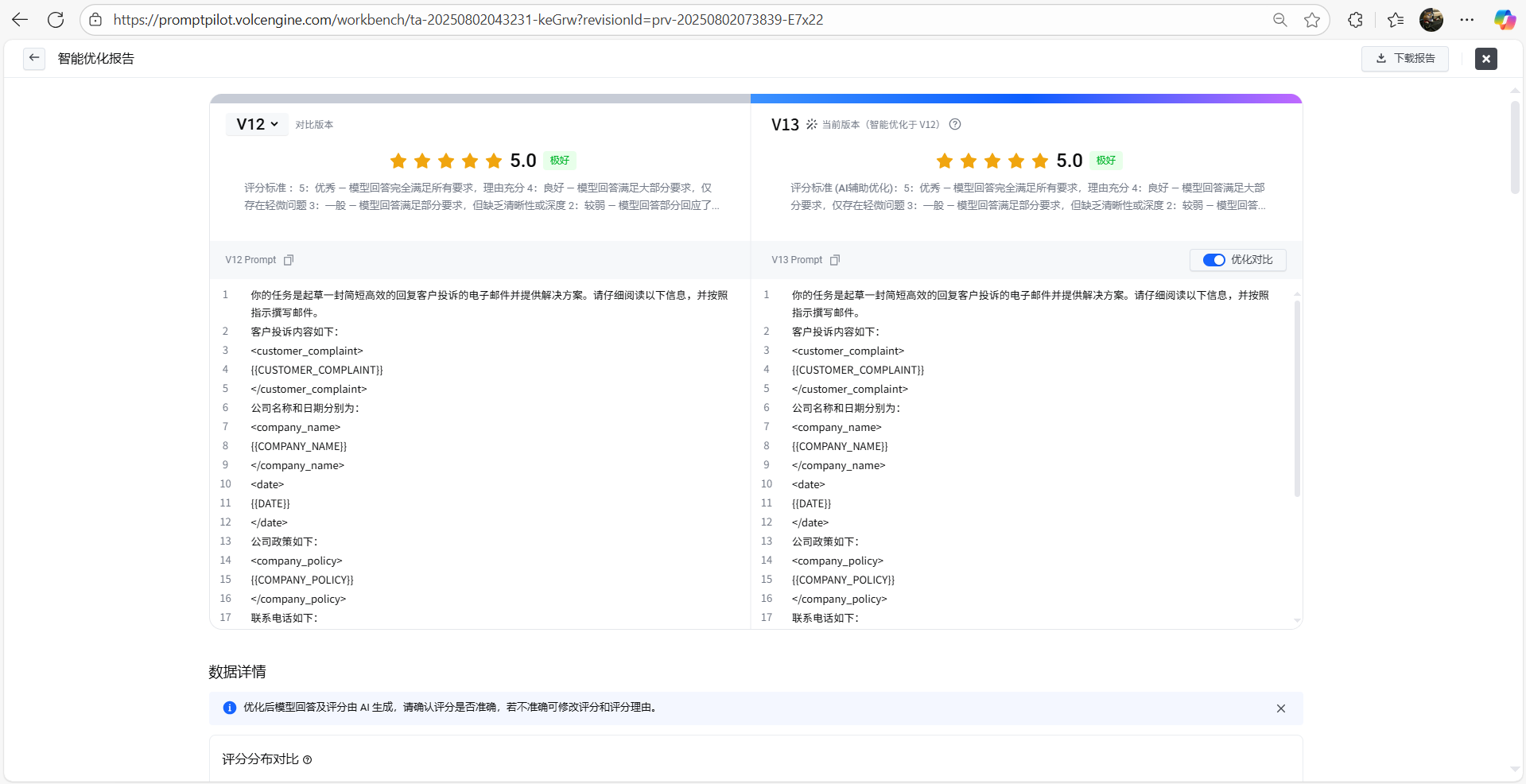The width and height of the screenshot is (1526, 784).
Task: Click the 极好 badge under V12
Action: [560, 161]
